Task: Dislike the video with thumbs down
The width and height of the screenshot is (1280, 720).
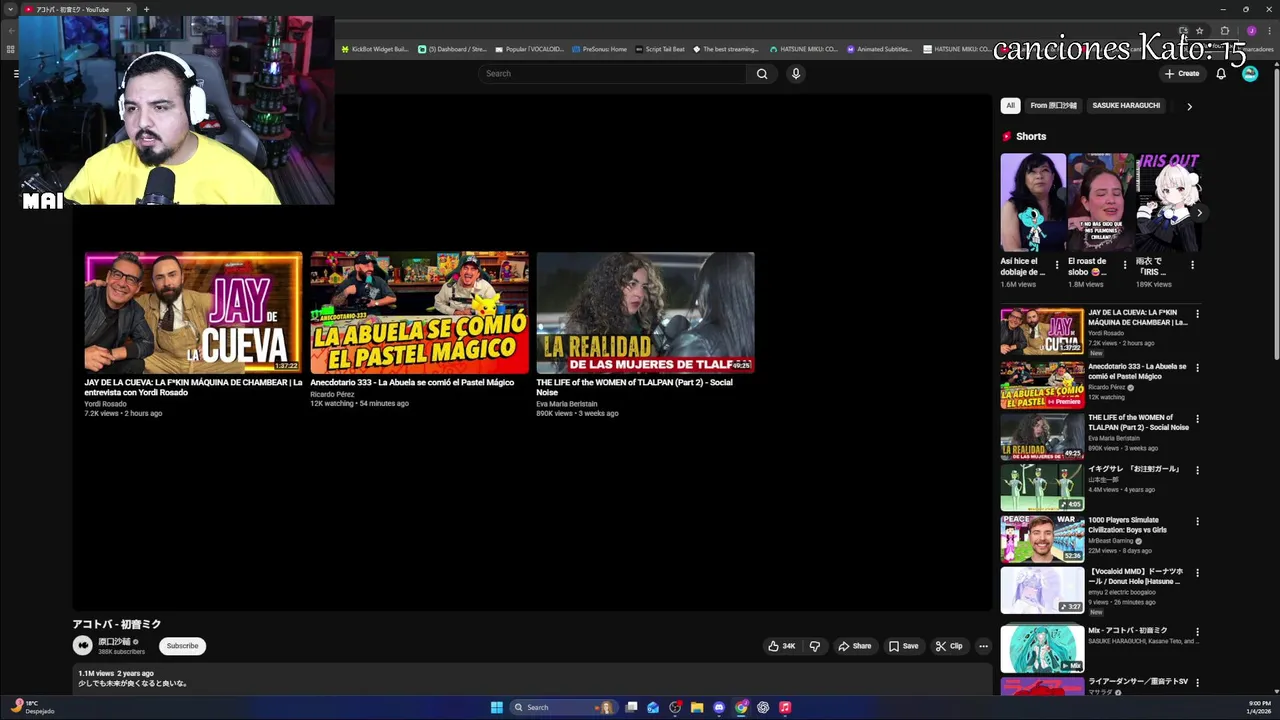Action: tap(815, 646)
